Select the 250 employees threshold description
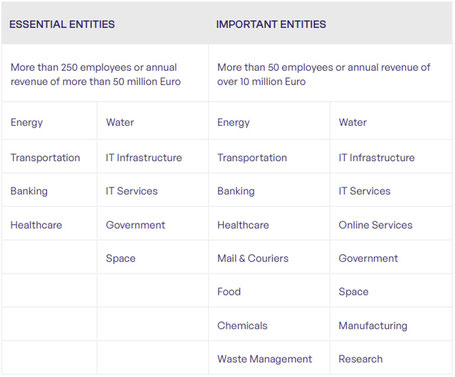Screen dimensions: 455x377 point(96,74)
